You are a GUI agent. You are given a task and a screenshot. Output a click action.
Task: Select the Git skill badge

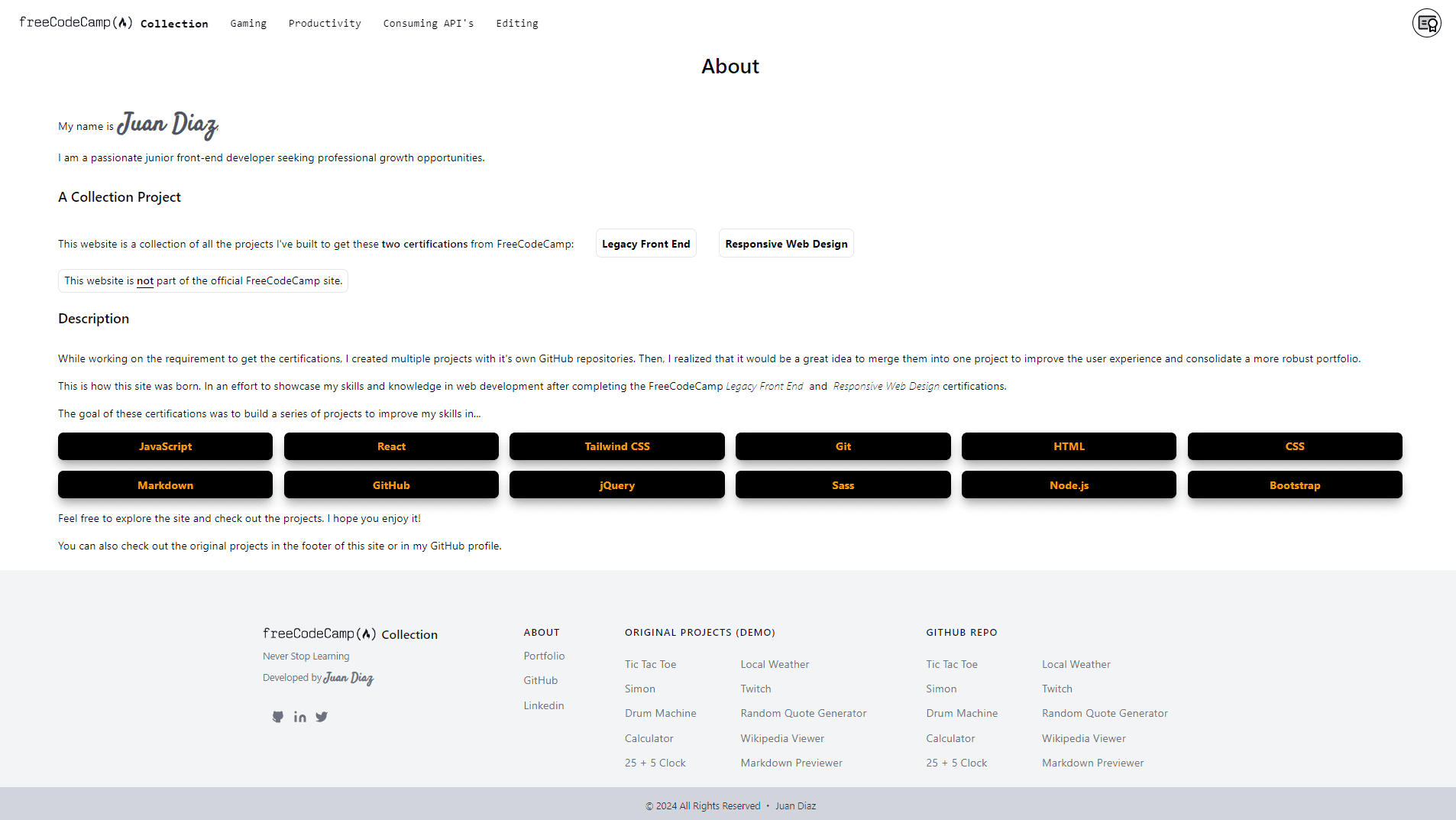point(843,446)
